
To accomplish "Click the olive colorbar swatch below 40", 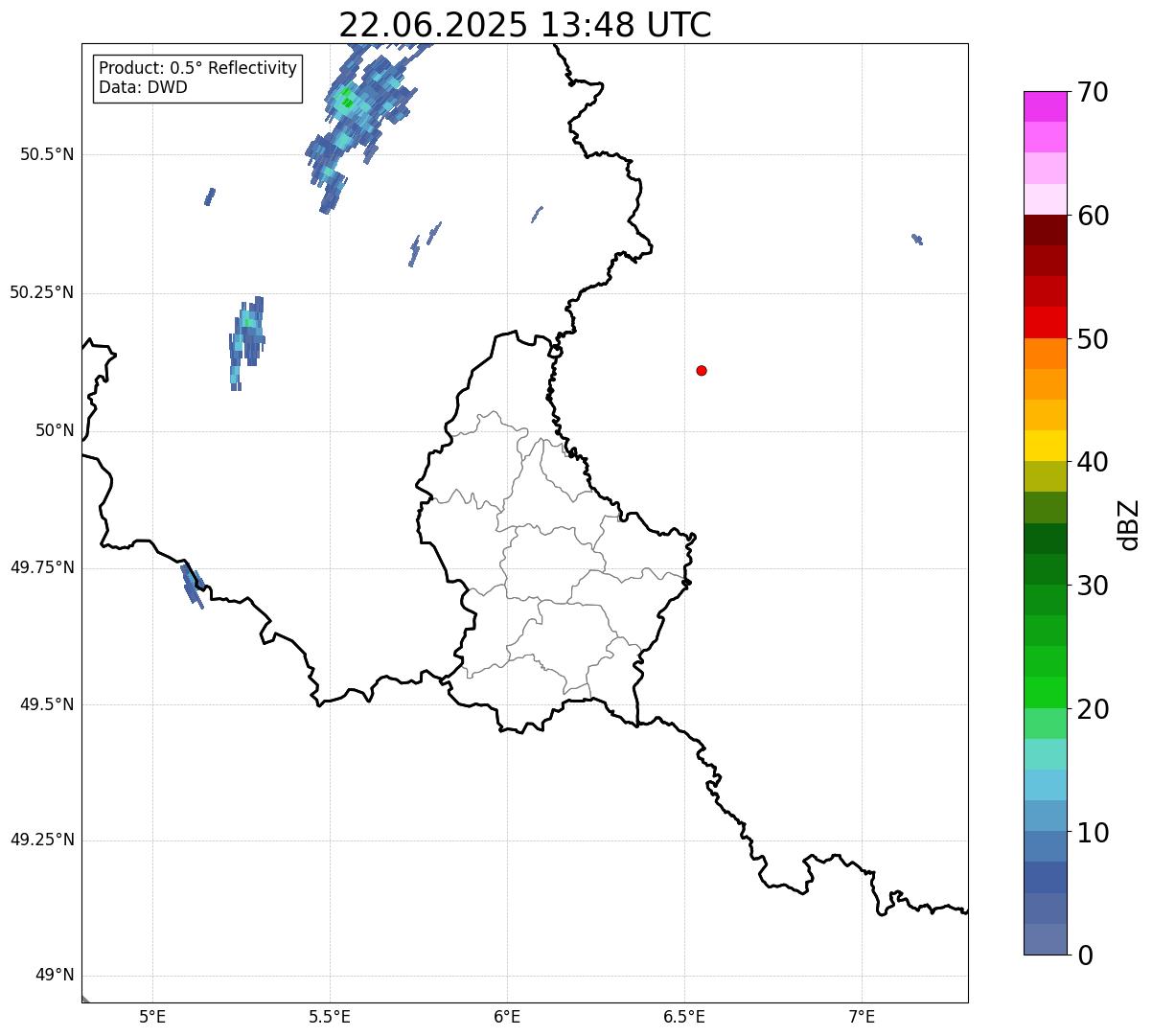I will [x=1045, y=476].
